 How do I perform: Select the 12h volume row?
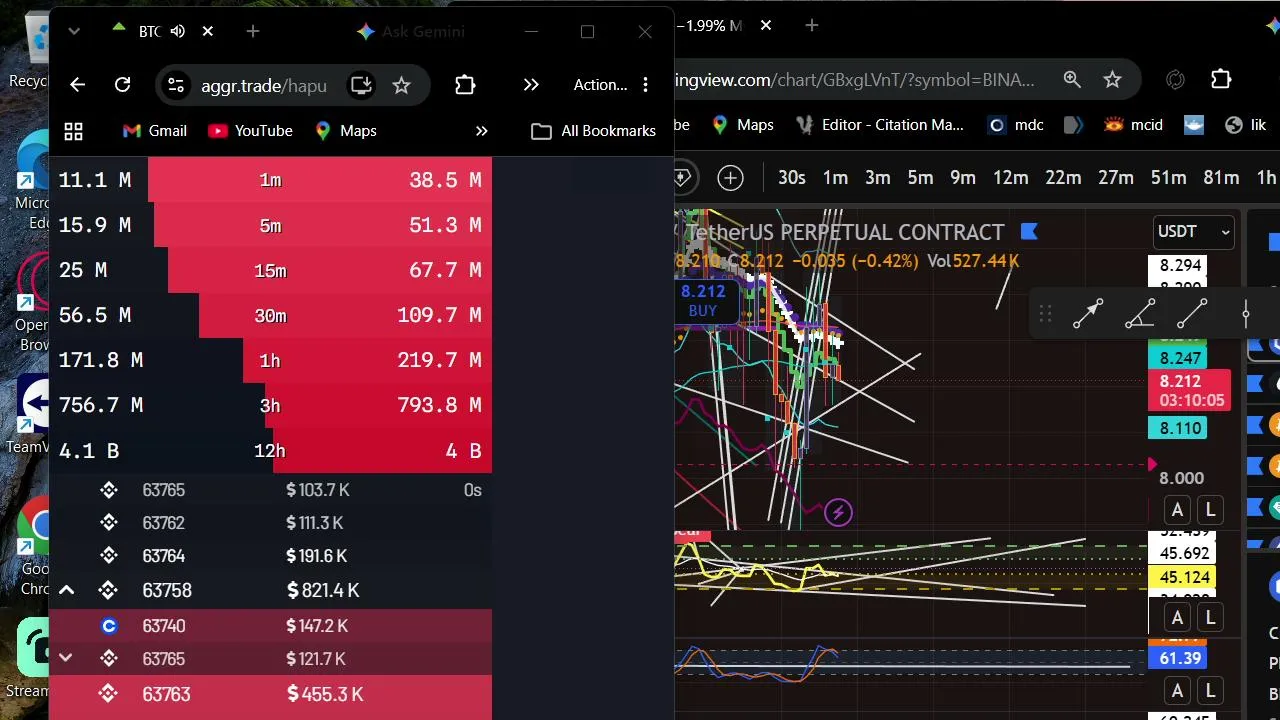click(270, 450)
